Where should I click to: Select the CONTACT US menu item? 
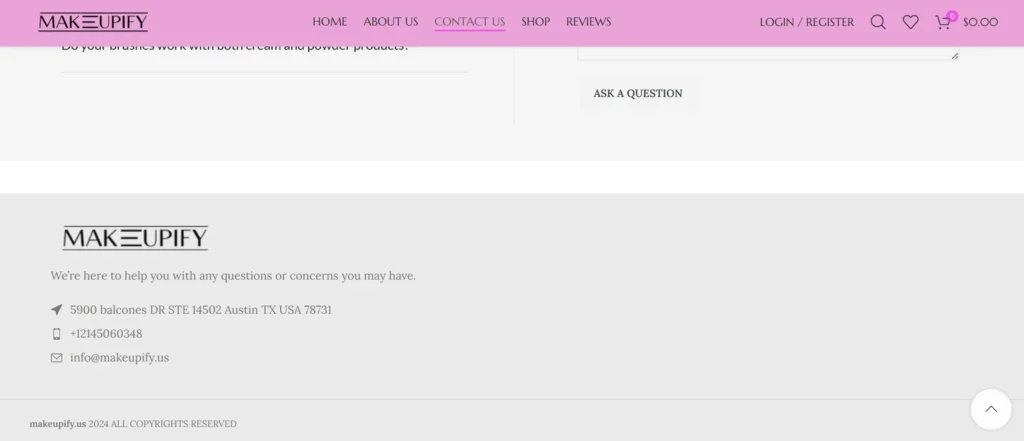[470, 22]
